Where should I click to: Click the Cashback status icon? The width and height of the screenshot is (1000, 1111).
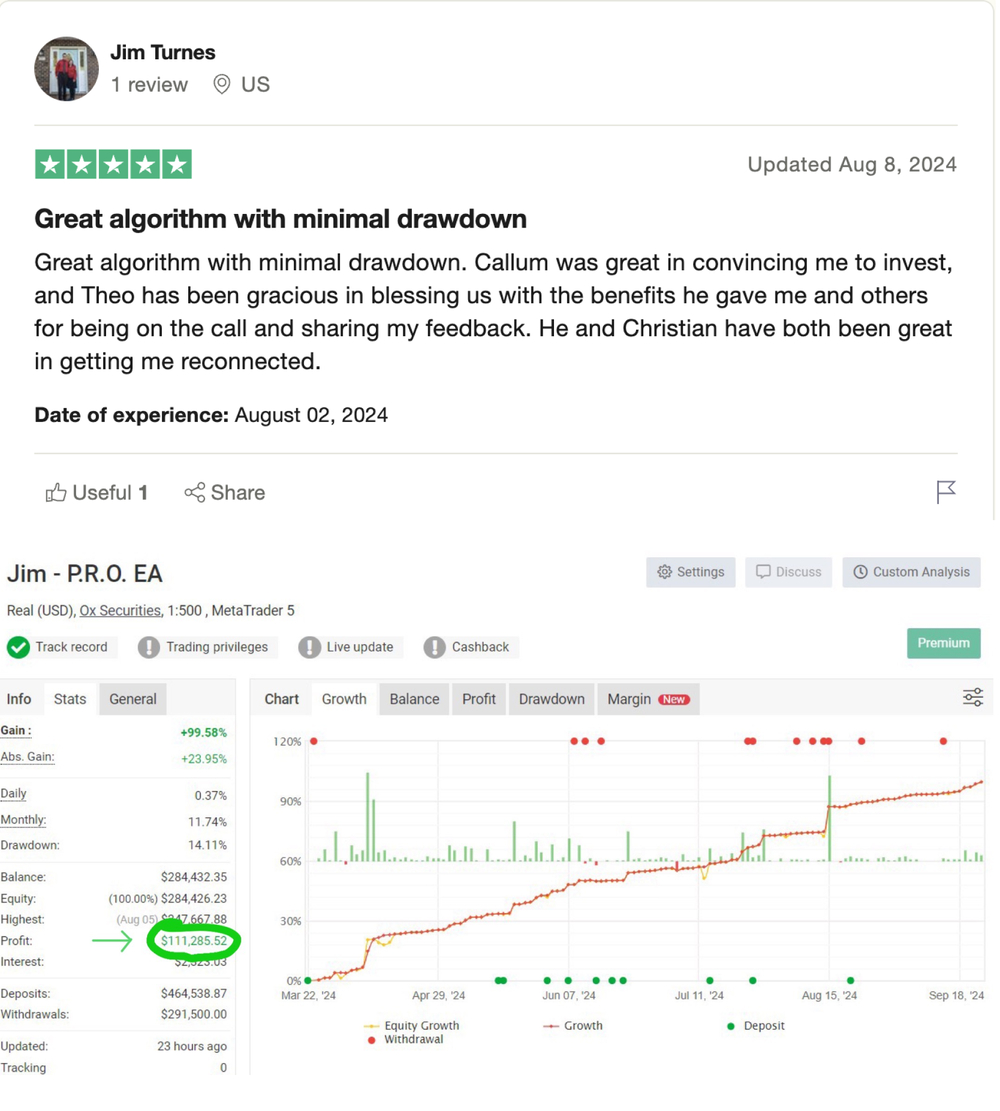point(434,647)
